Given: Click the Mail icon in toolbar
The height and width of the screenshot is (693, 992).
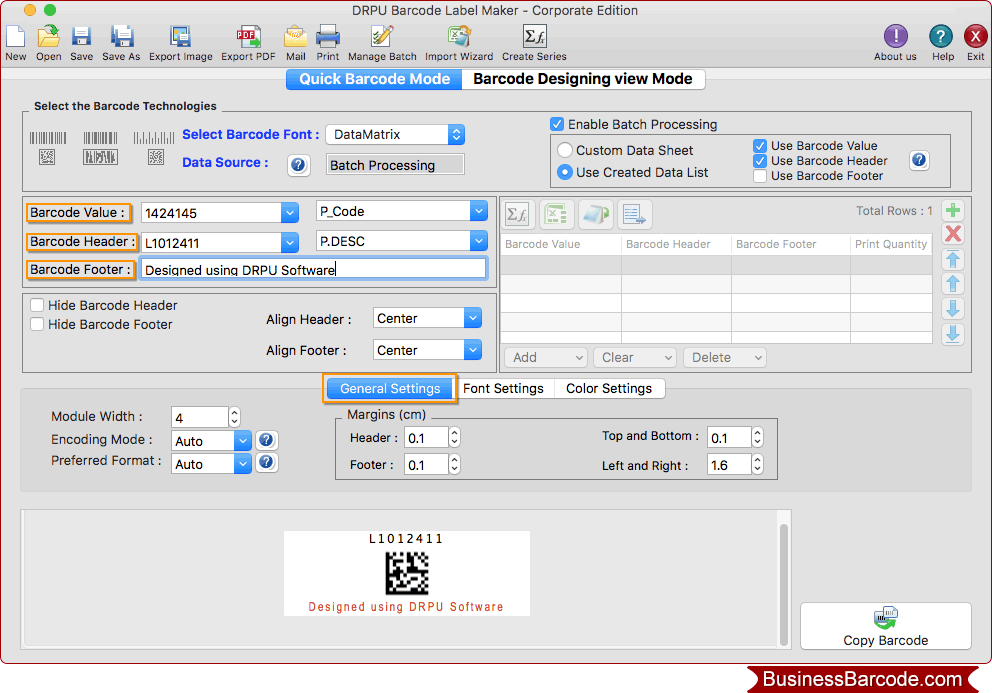Looking at the screenshot, I should click(x=295, y=37).
